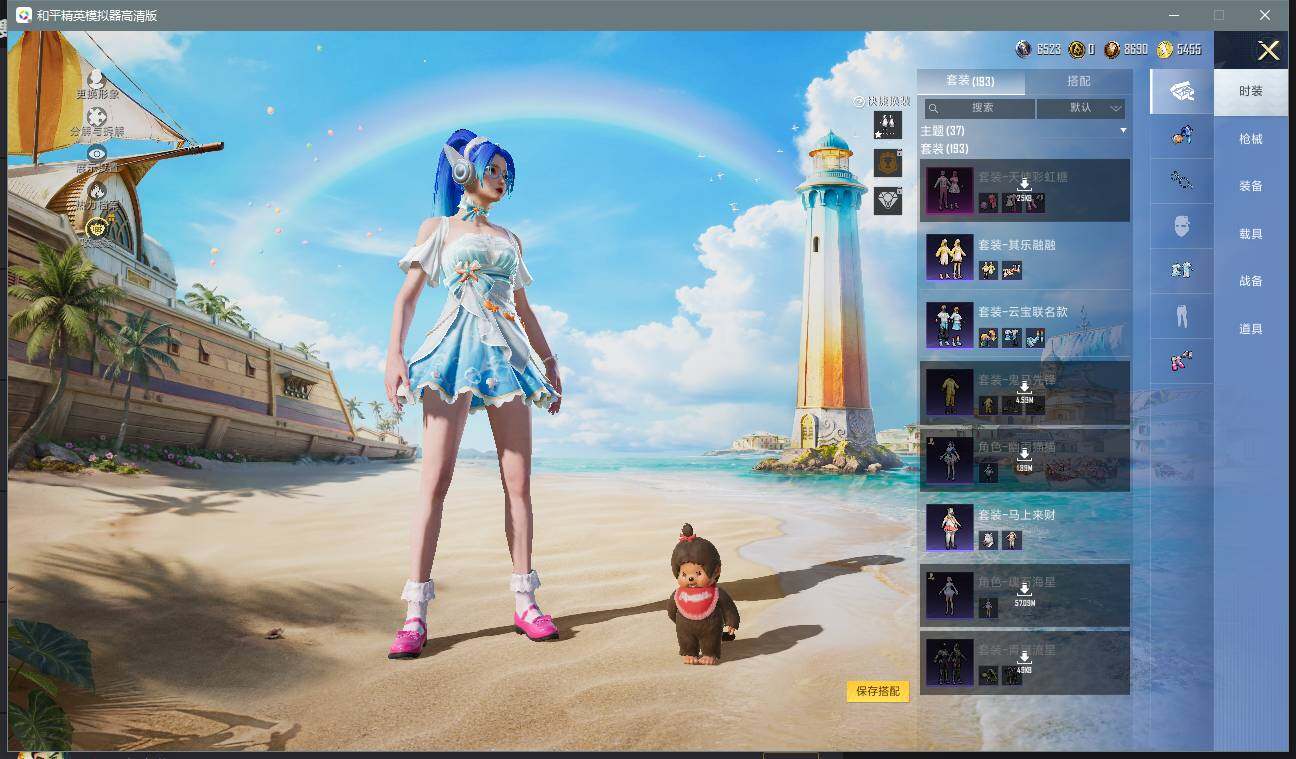
Task: Click the last item icon under 云宝联名款
Action: point(1035,337)
